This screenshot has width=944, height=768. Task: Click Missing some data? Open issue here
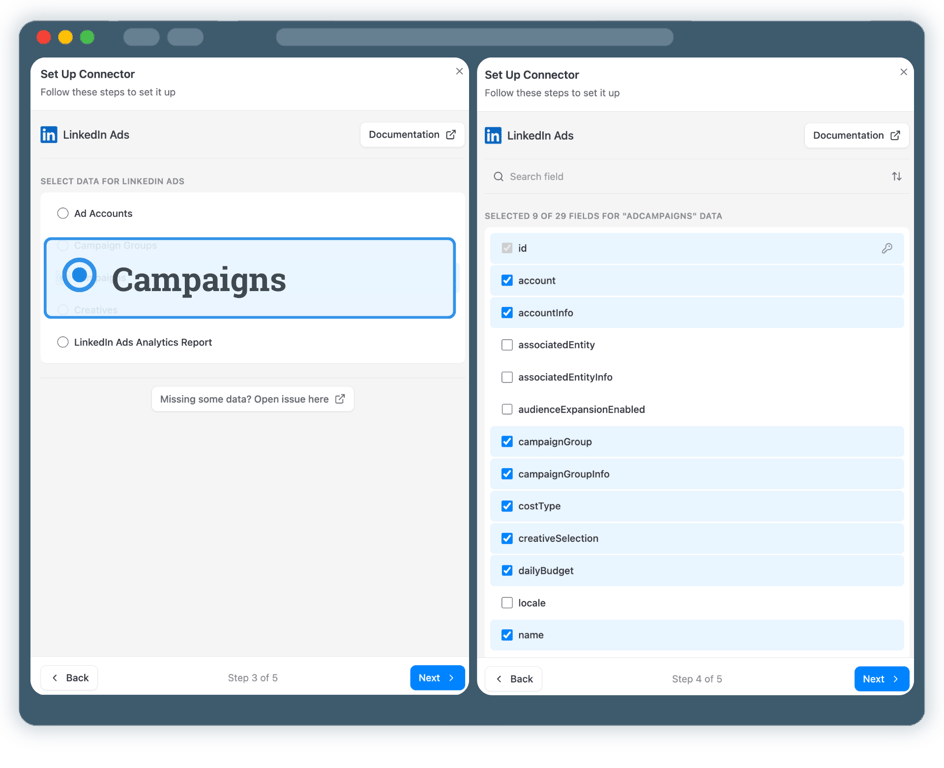(x=253, y=399)
